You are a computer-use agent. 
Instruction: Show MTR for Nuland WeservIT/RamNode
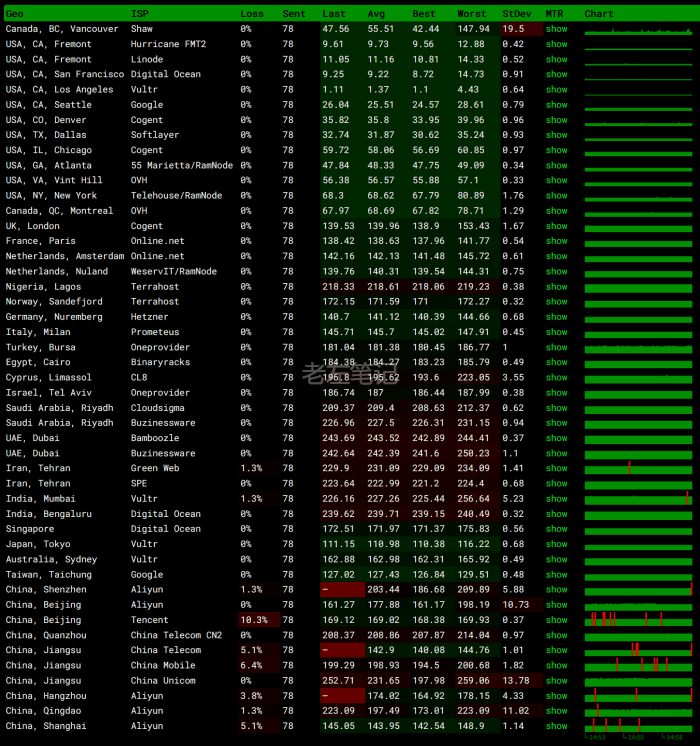(x=556, y=272)
